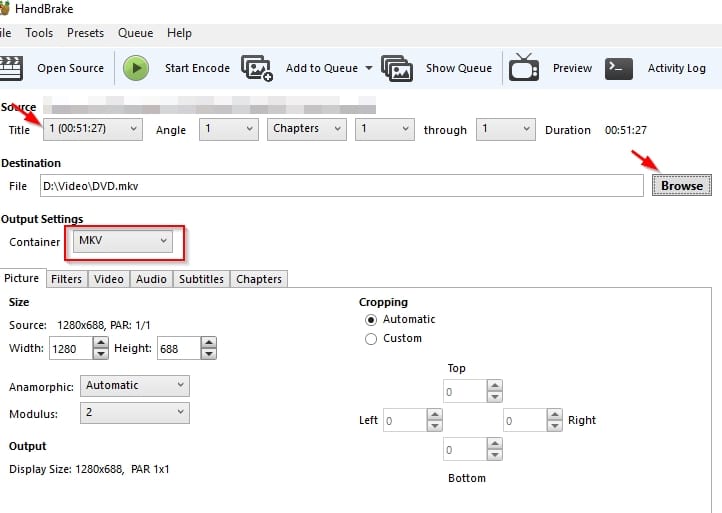
Task: Click the Height input field
Action: tap(179, 349)
